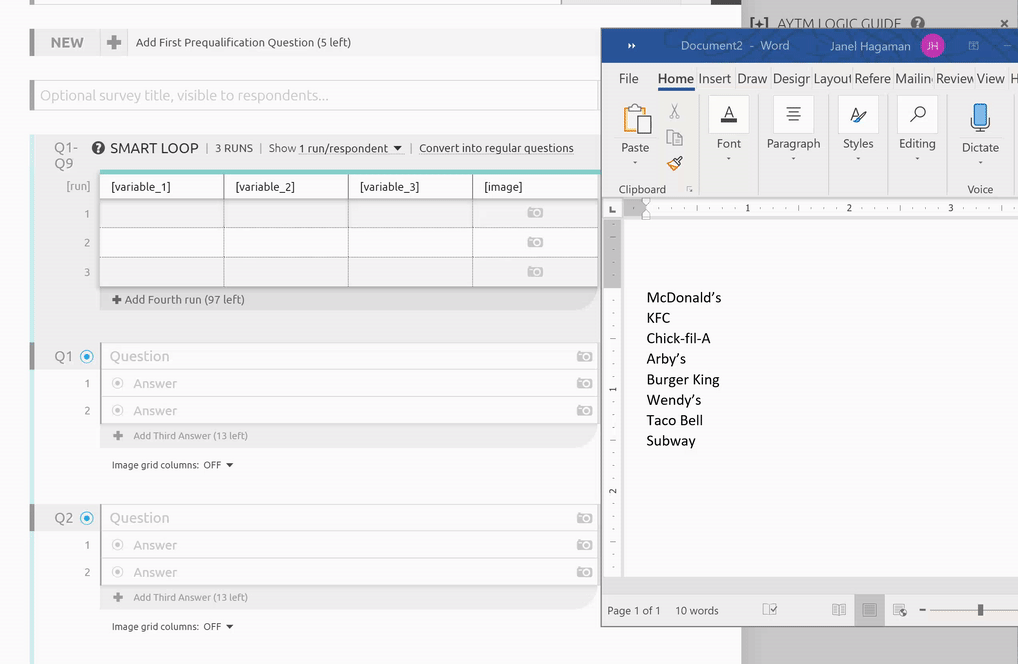Viewport: 1018px width, 664px height.
Task: Add image for run 2 camera icon
Action: (x=535, y=242)
